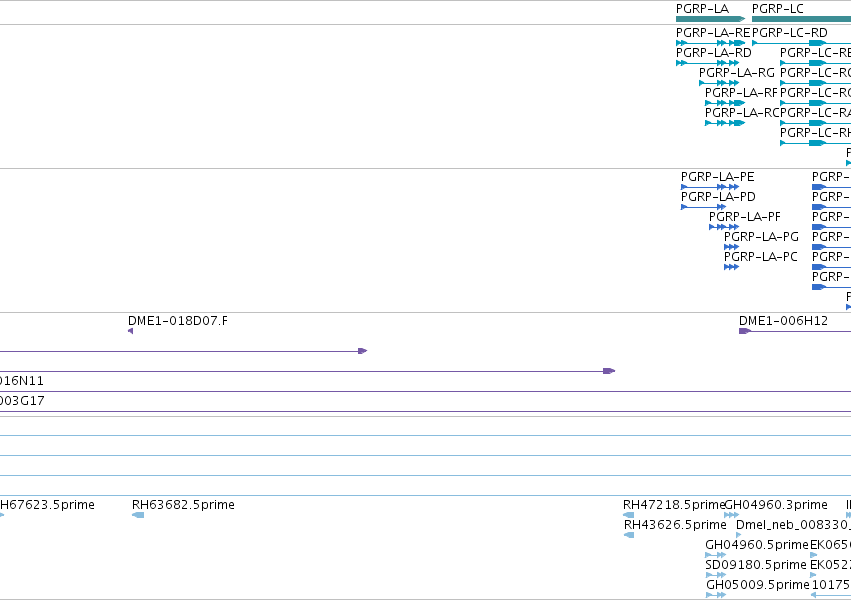Click the RH63682.5prime EST glyph

tap(138, 515)
